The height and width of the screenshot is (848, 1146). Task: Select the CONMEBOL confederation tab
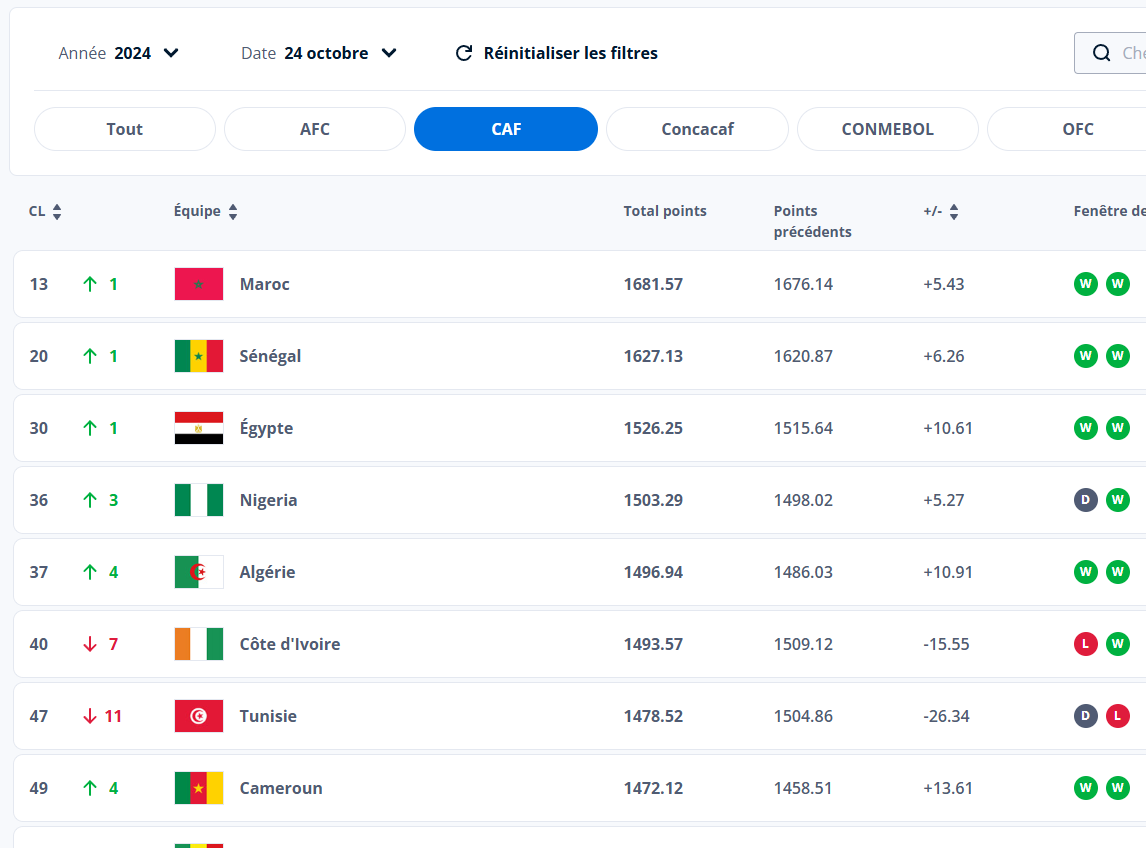(x=887, y=129)
